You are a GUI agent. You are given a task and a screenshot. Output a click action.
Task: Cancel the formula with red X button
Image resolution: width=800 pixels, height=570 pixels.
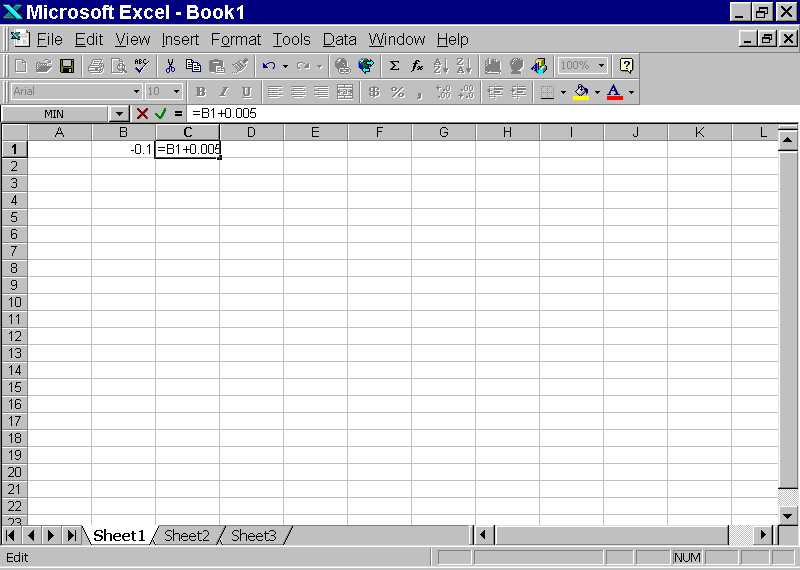pyautogui.click(x=142, y=114)
